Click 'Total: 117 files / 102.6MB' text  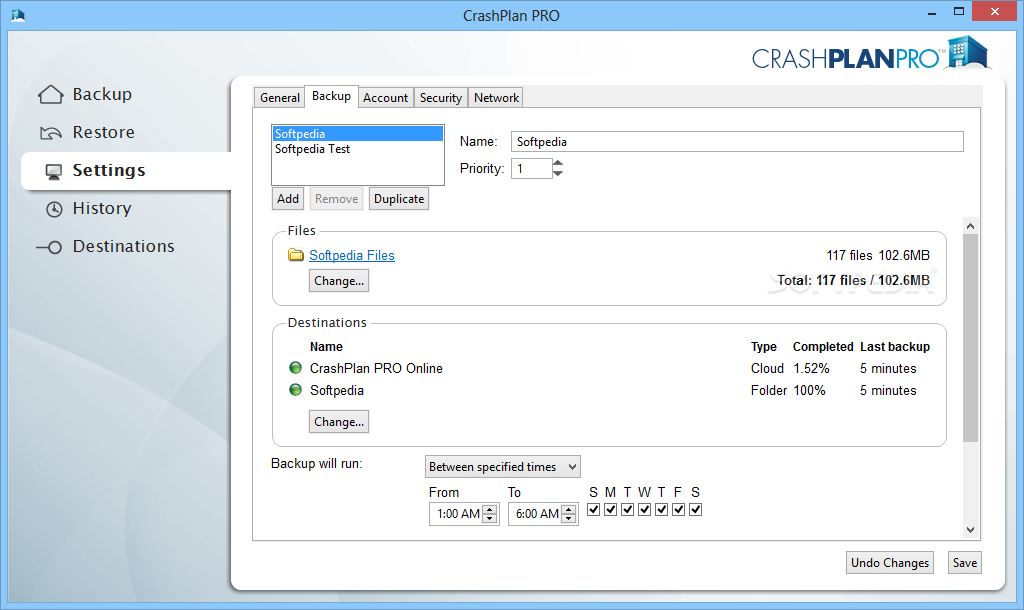pyautogui.click(x=854, y=280)
